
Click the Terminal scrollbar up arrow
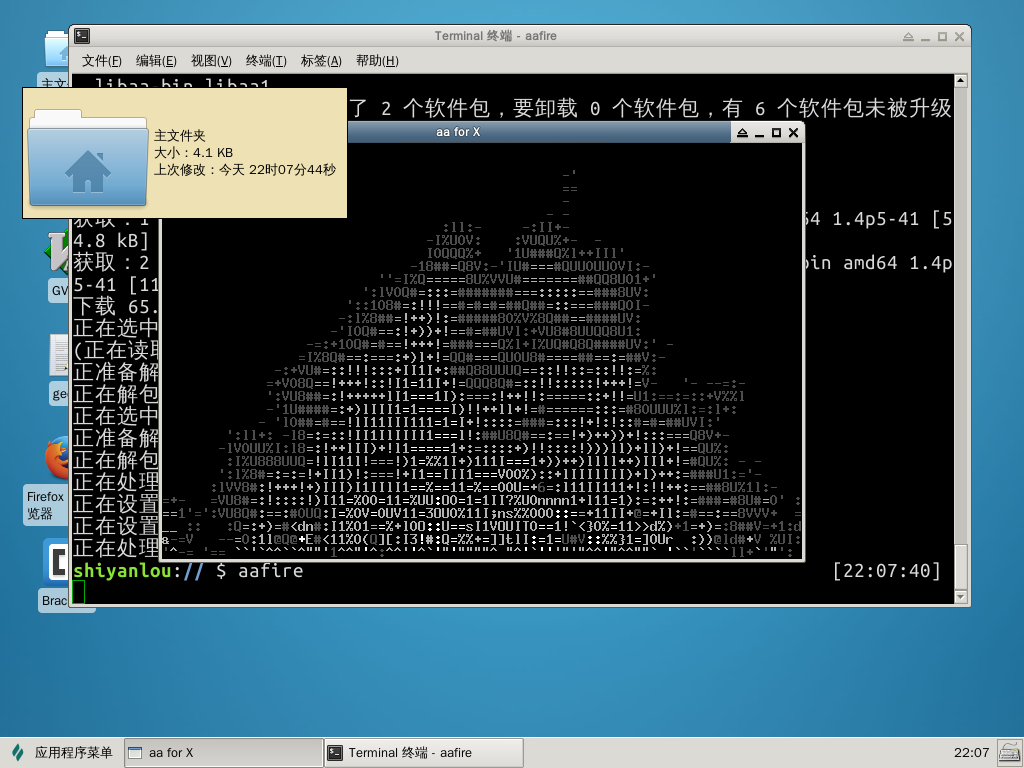[960, 79]
